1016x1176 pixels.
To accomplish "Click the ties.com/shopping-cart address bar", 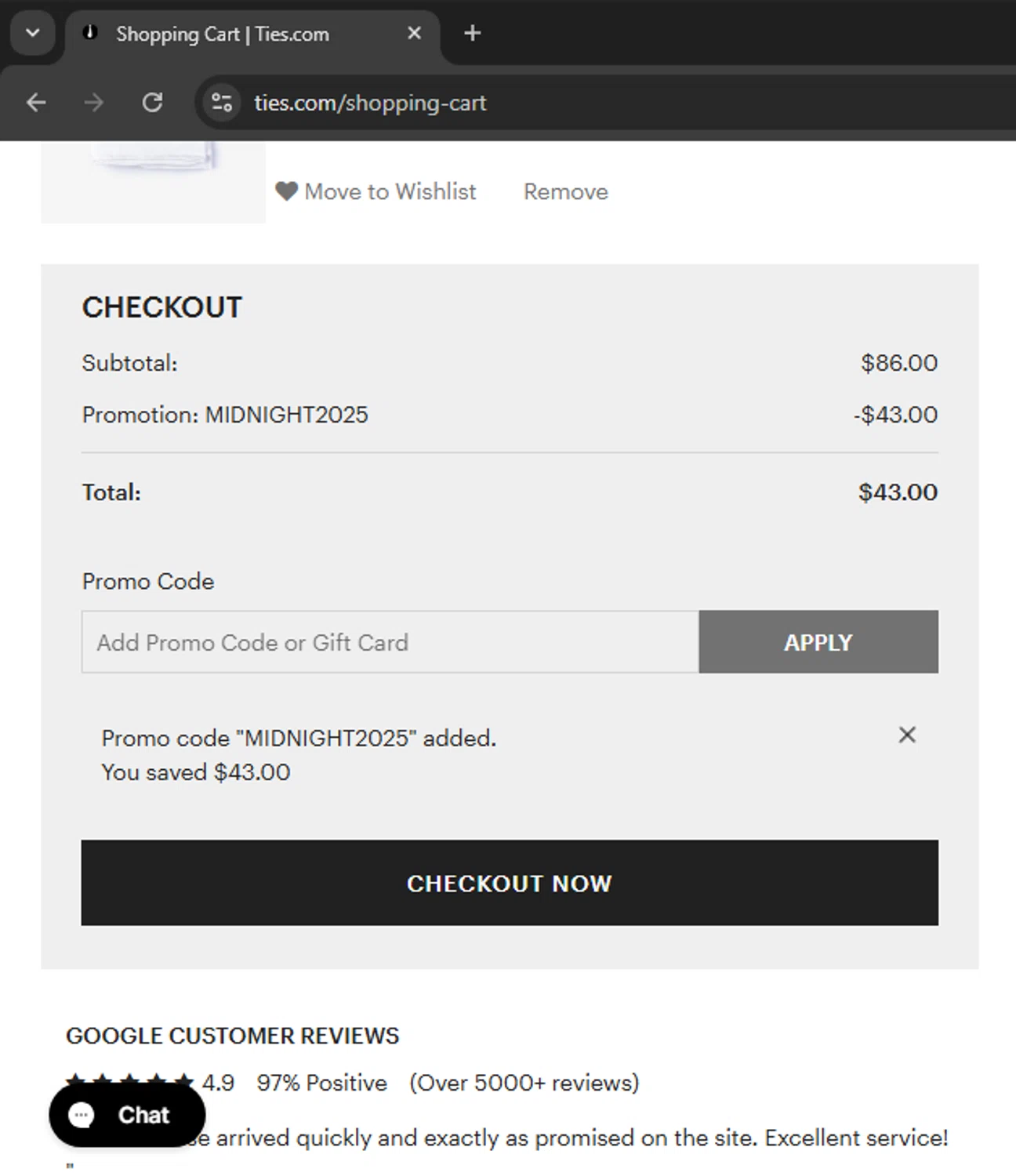I will (x=370, y=103).
